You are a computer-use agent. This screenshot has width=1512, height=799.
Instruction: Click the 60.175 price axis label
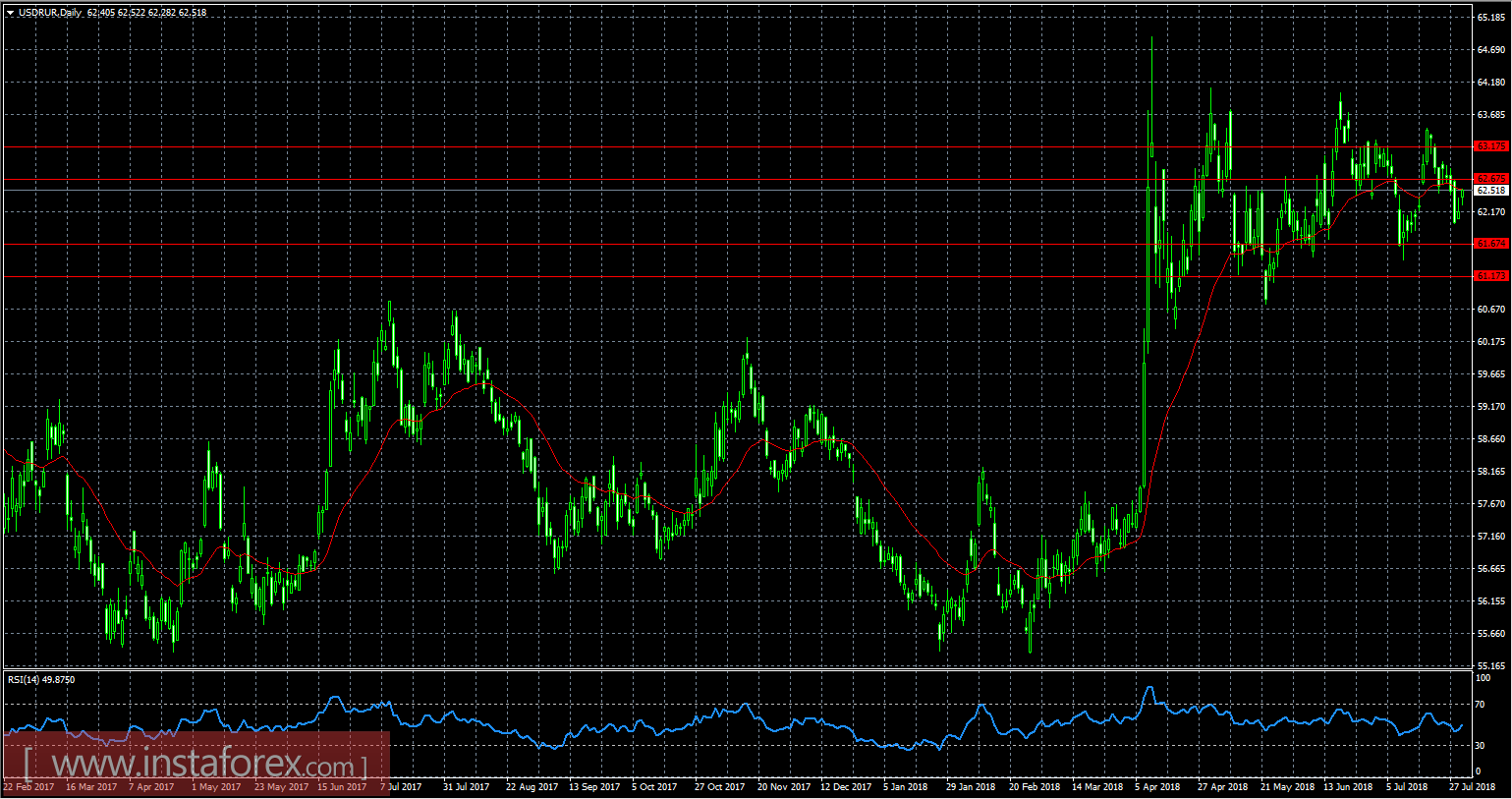(x=1490, y=342)
